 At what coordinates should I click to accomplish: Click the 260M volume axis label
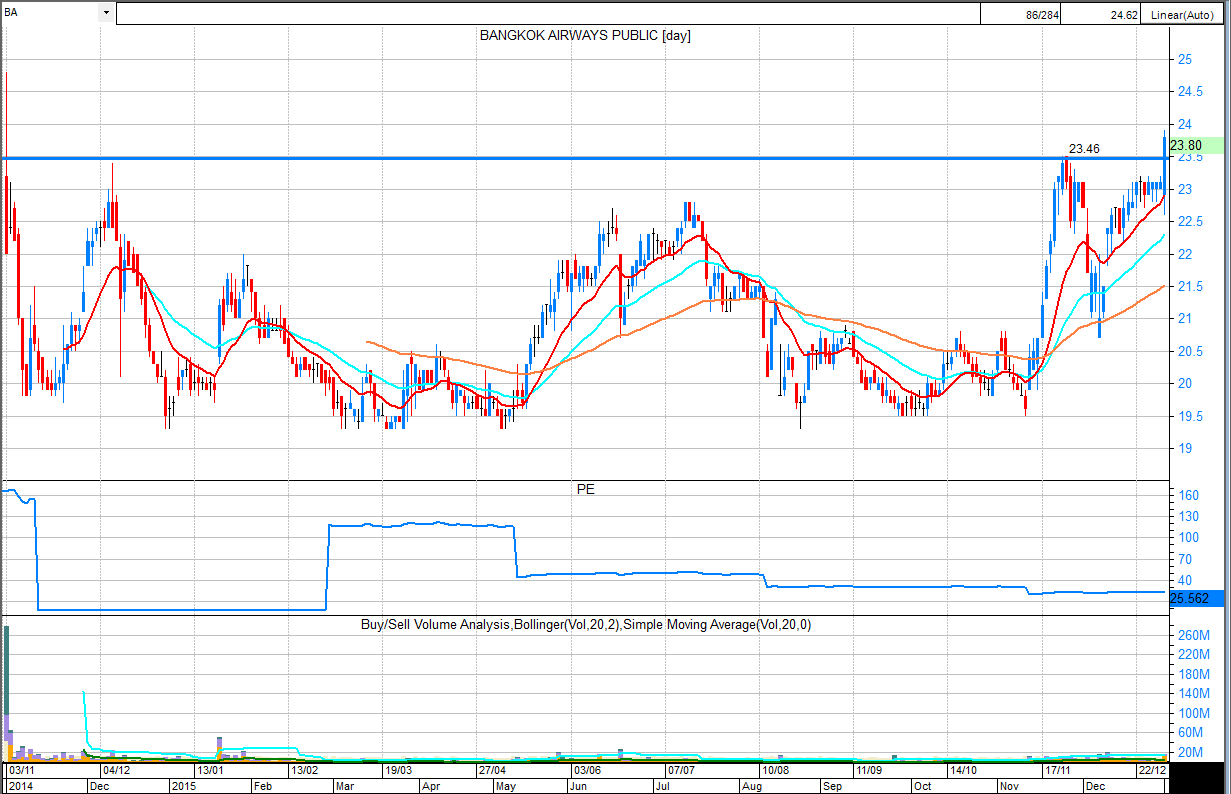[x=1192, y=635]
